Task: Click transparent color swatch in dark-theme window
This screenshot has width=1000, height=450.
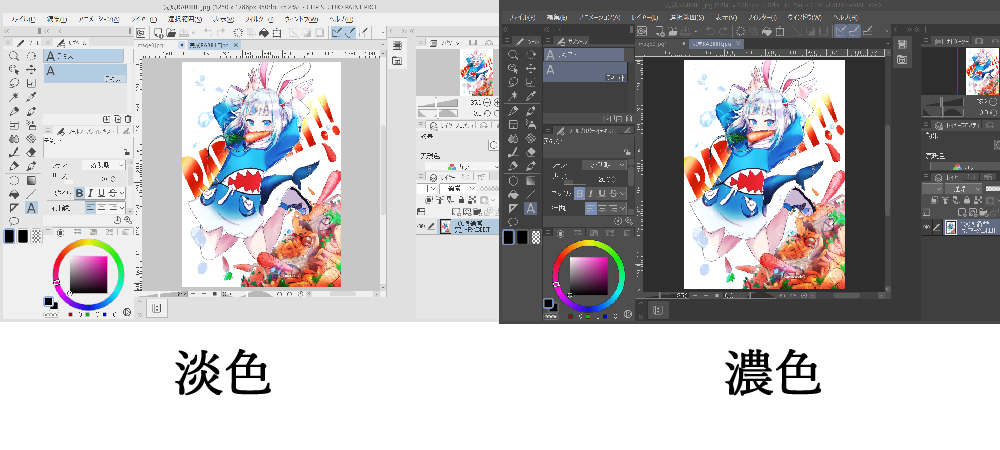Action: coord(536,237)
